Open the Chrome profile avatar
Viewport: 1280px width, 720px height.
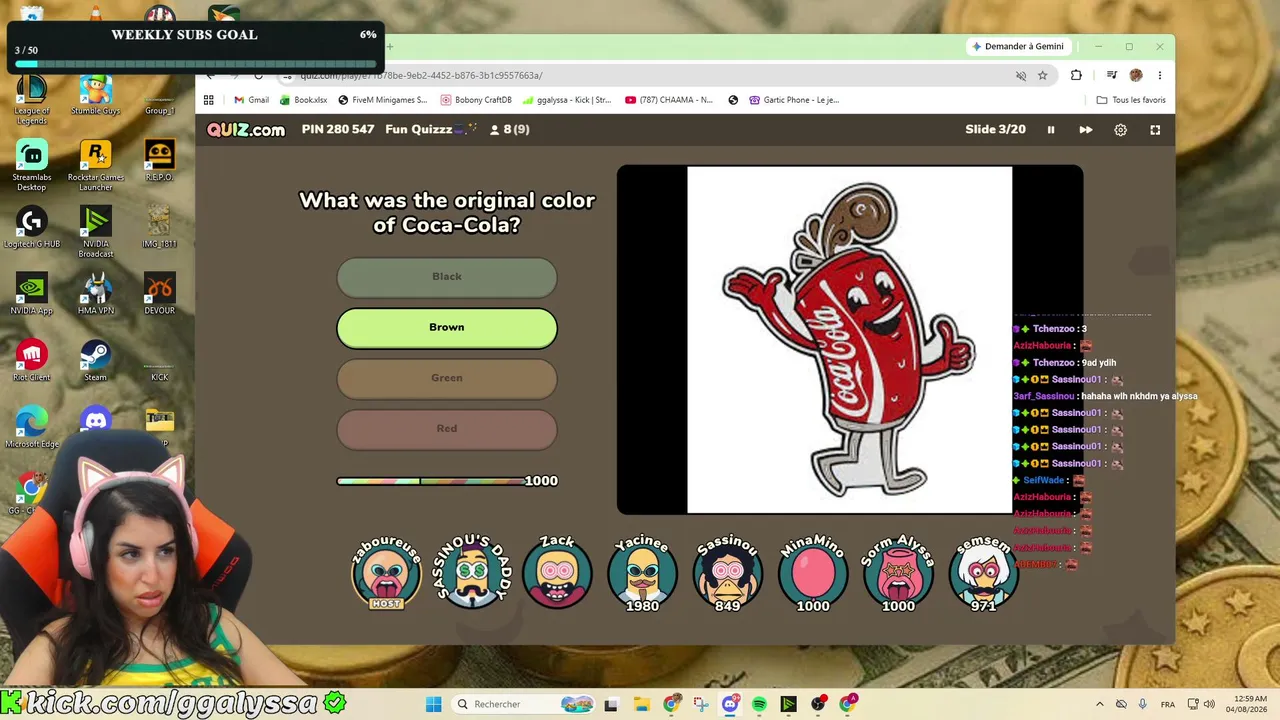click(x=1136, y=75)
